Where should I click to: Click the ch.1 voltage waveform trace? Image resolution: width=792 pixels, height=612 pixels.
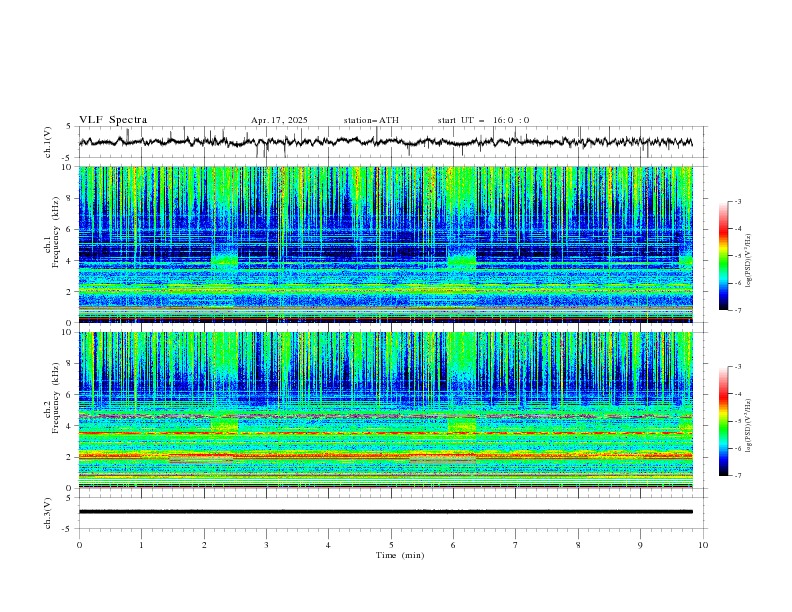385,142
